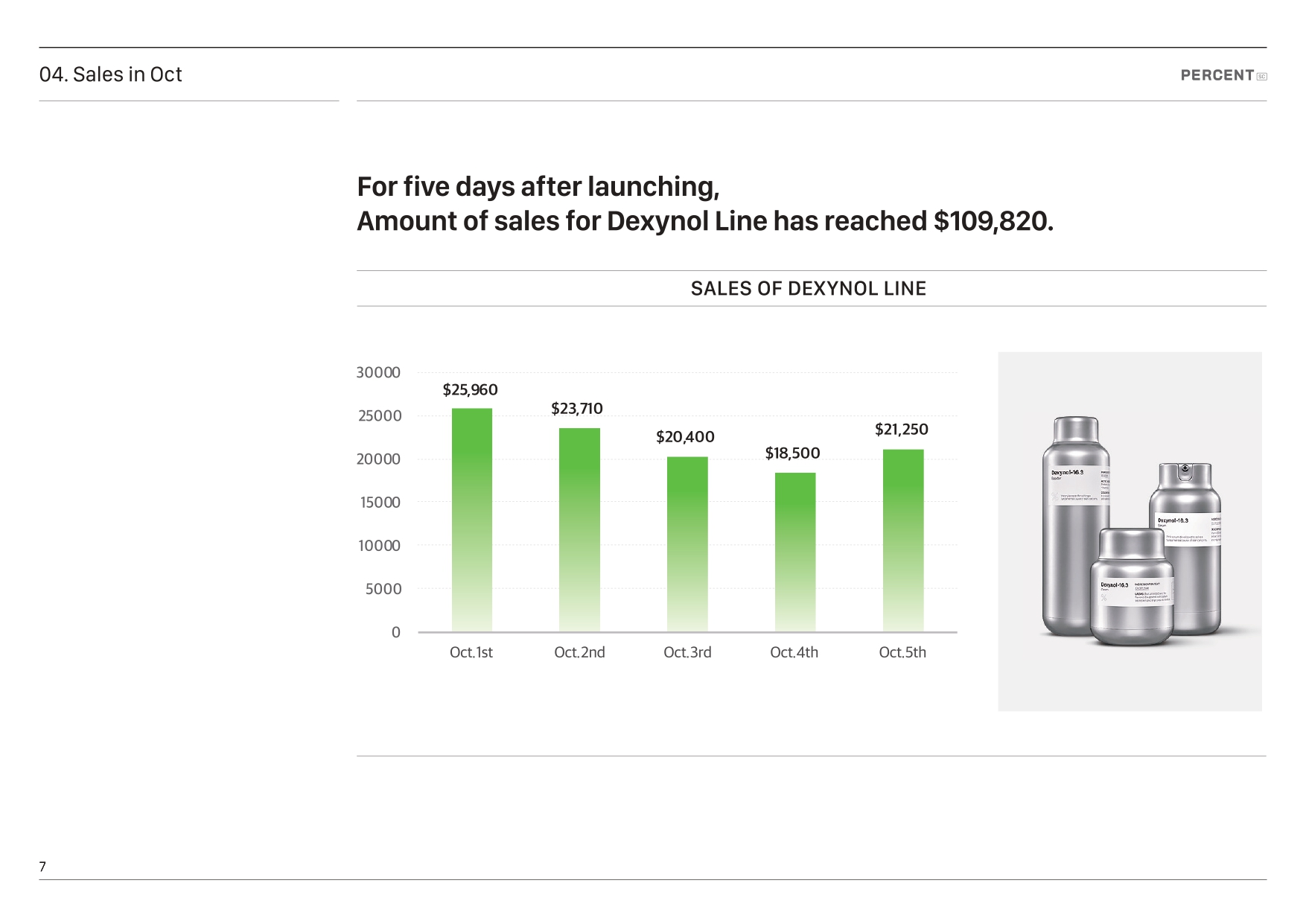The height and width of the screenshot is (924, 1306).
Task: Click the SALES OF DEXYNOL LINE title
Action: (x=809, y=289)
